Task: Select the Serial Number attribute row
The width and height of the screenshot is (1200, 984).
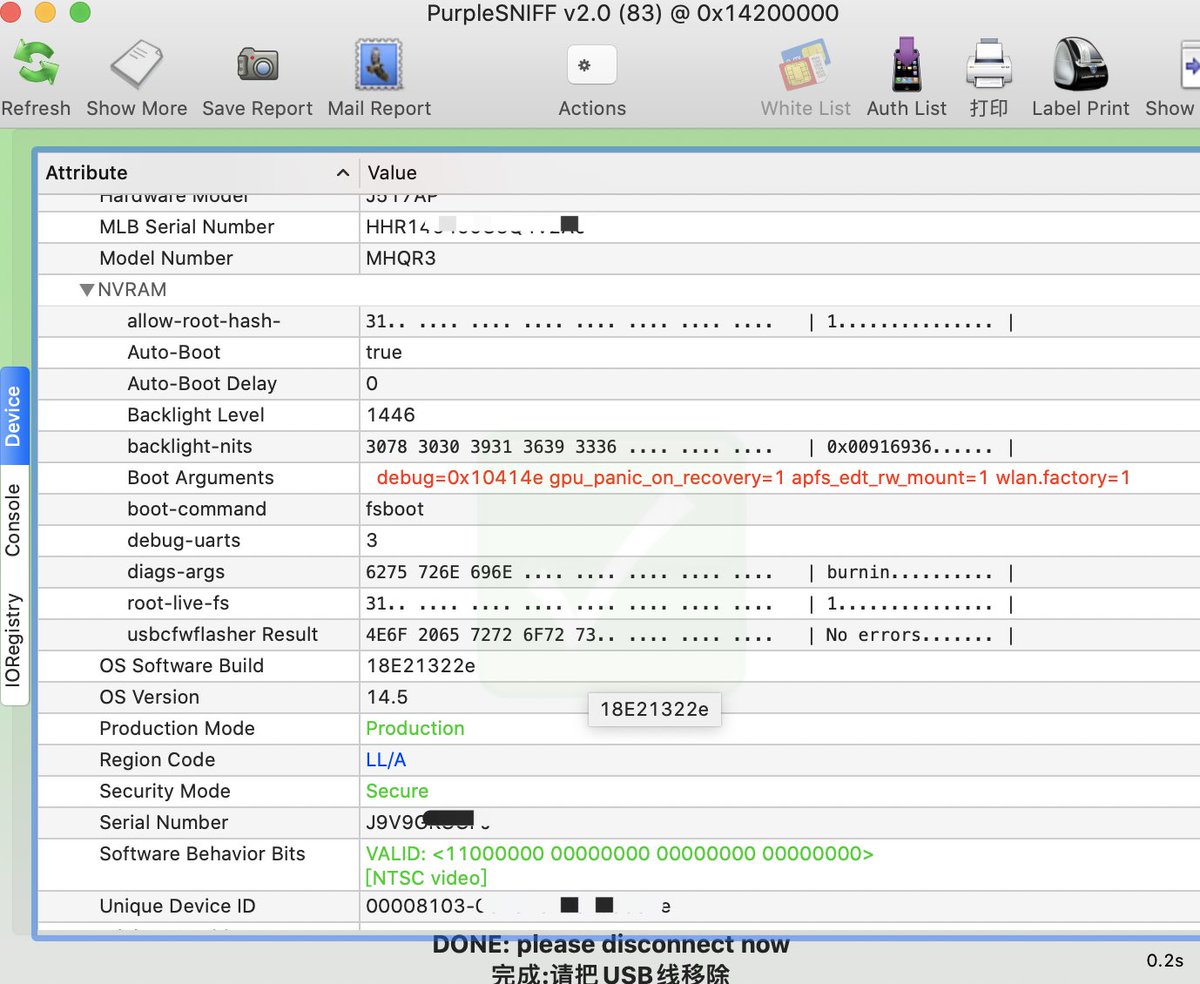Action: tap(619, 822)
